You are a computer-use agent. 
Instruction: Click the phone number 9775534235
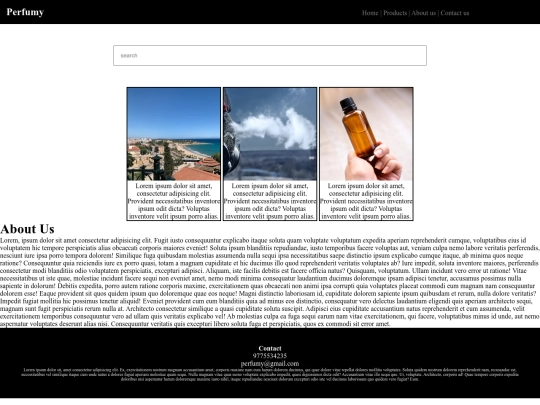[270, 356]
